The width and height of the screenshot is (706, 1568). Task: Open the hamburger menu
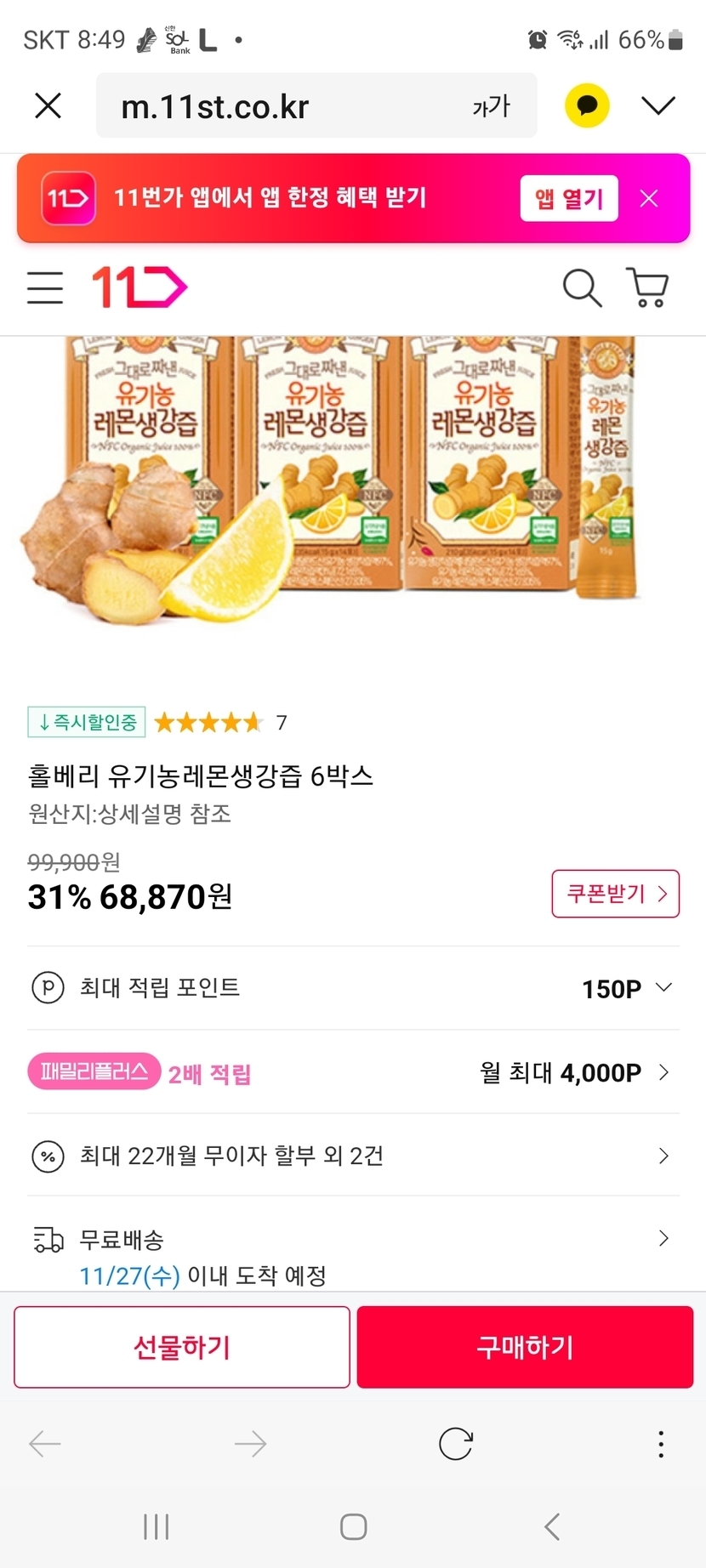click(x=45, y=287)
